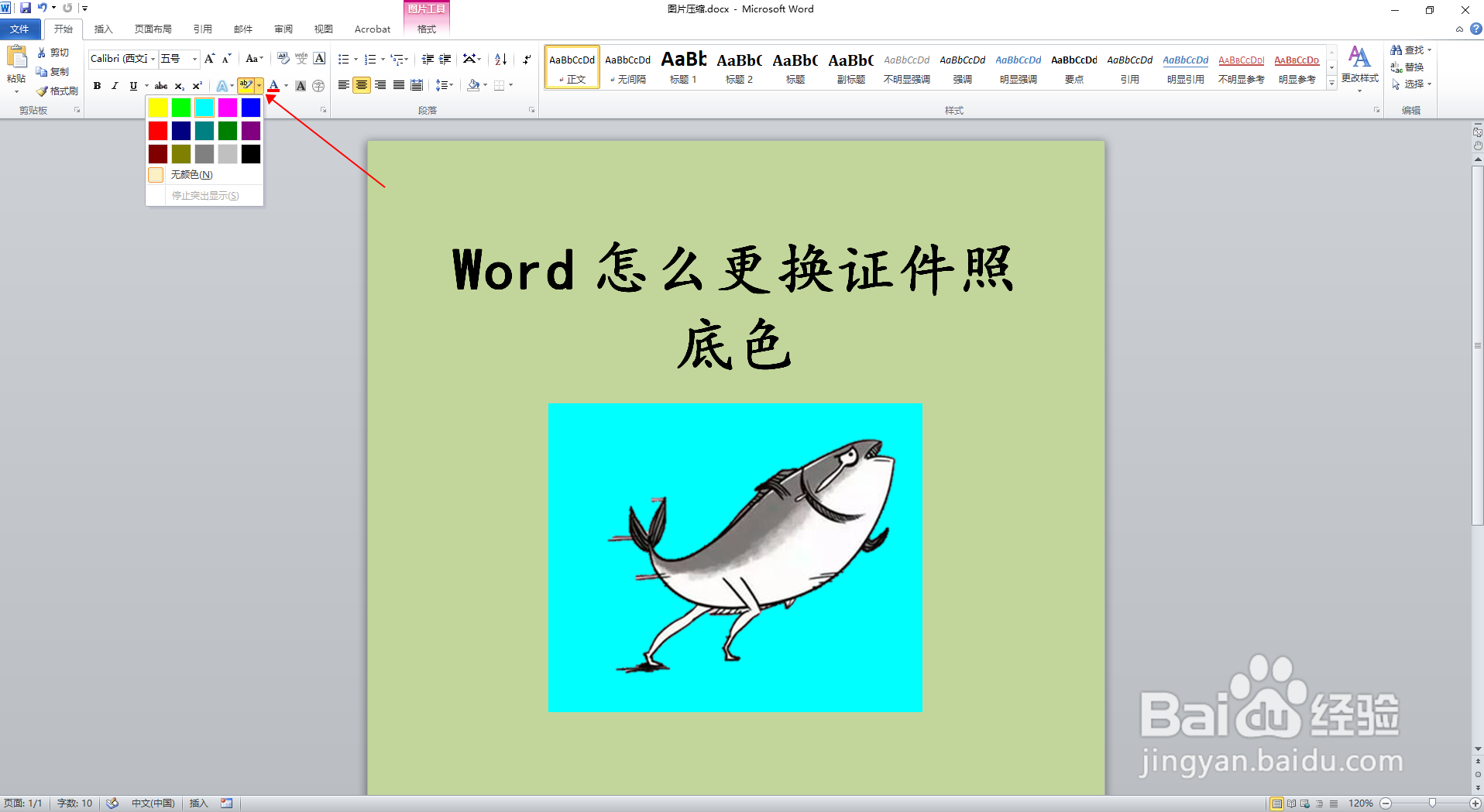Screen dimensions: 1484x812
Task: Toggle bold formatting
Action: (x=96, y=86)
